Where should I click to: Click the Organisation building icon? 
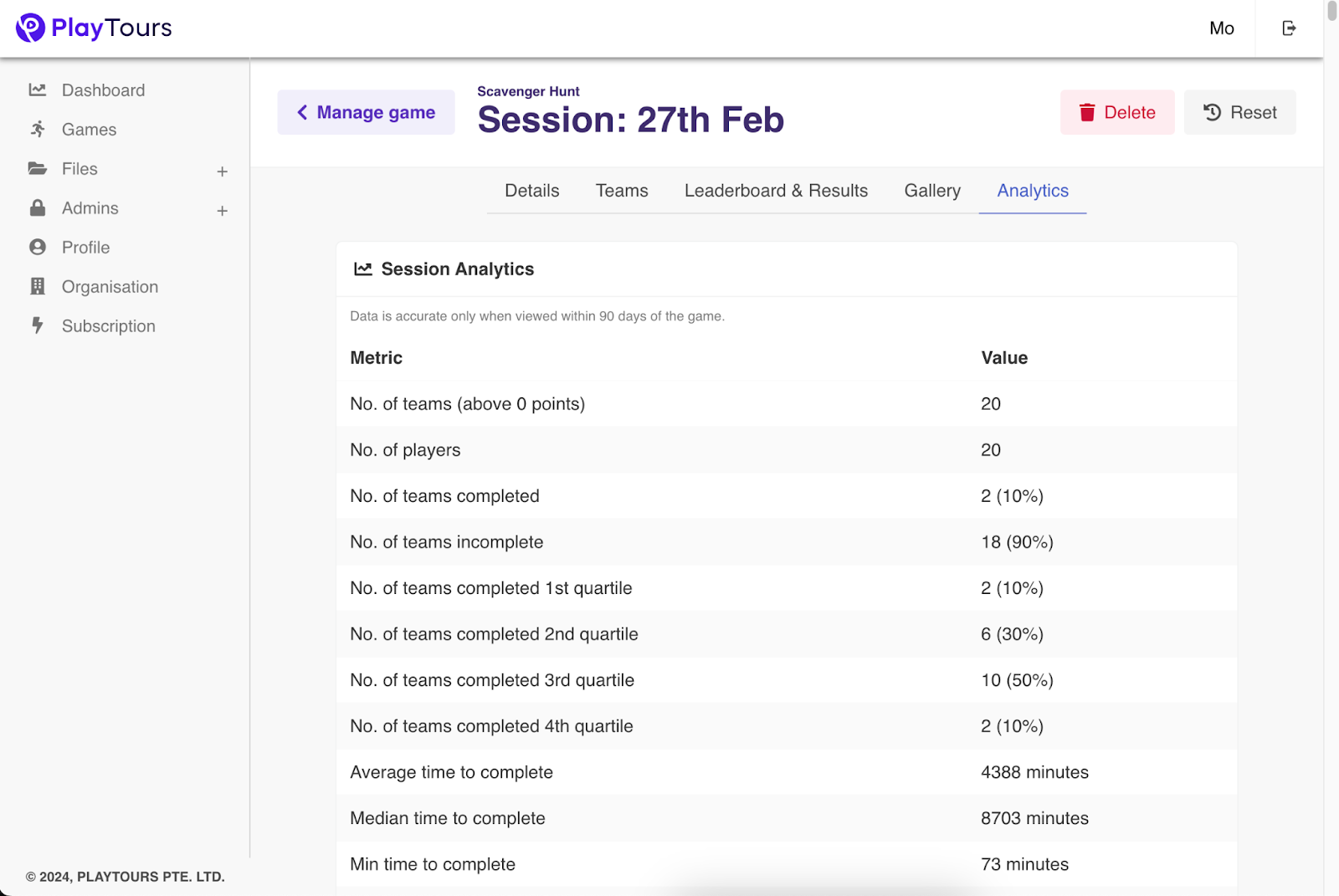pyautogui.click(x=38, y=286)
